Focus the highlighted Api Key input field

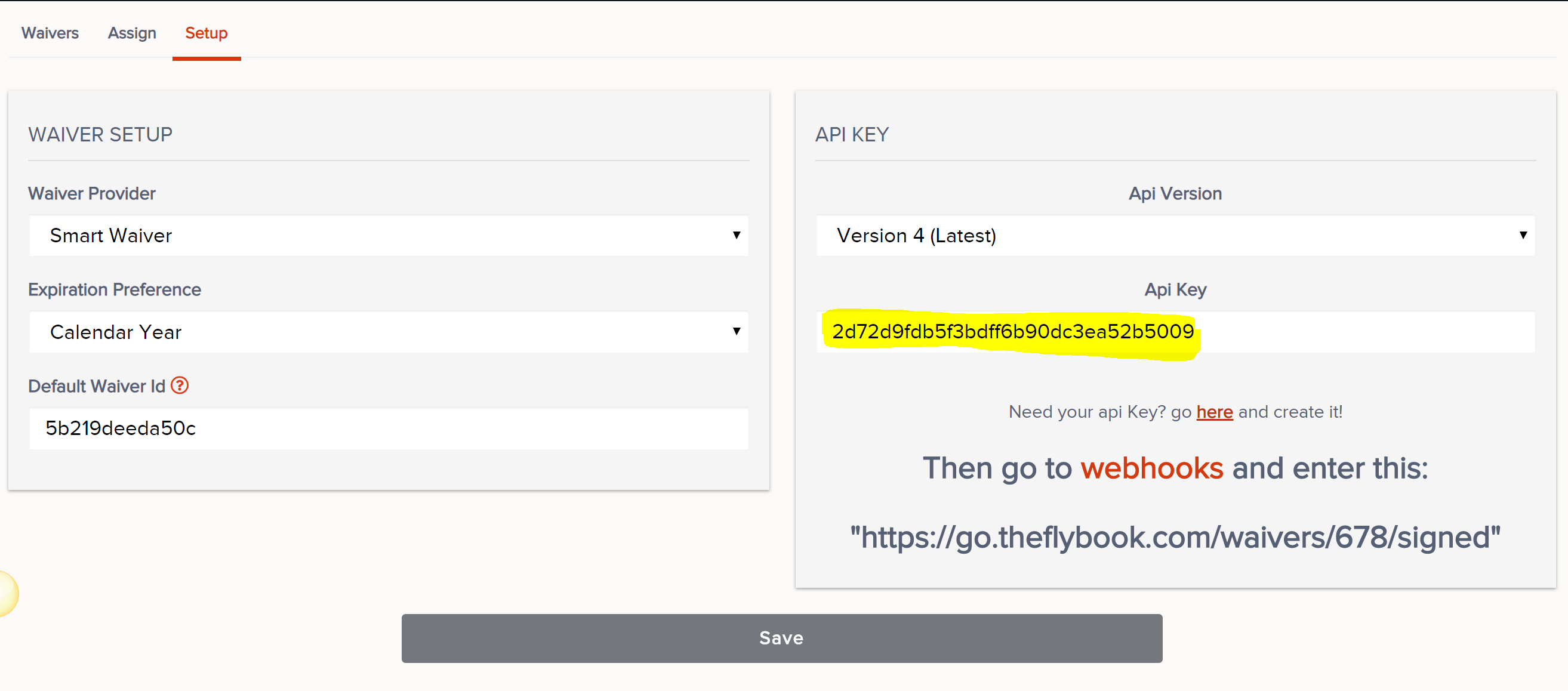tap(1175, 332)
